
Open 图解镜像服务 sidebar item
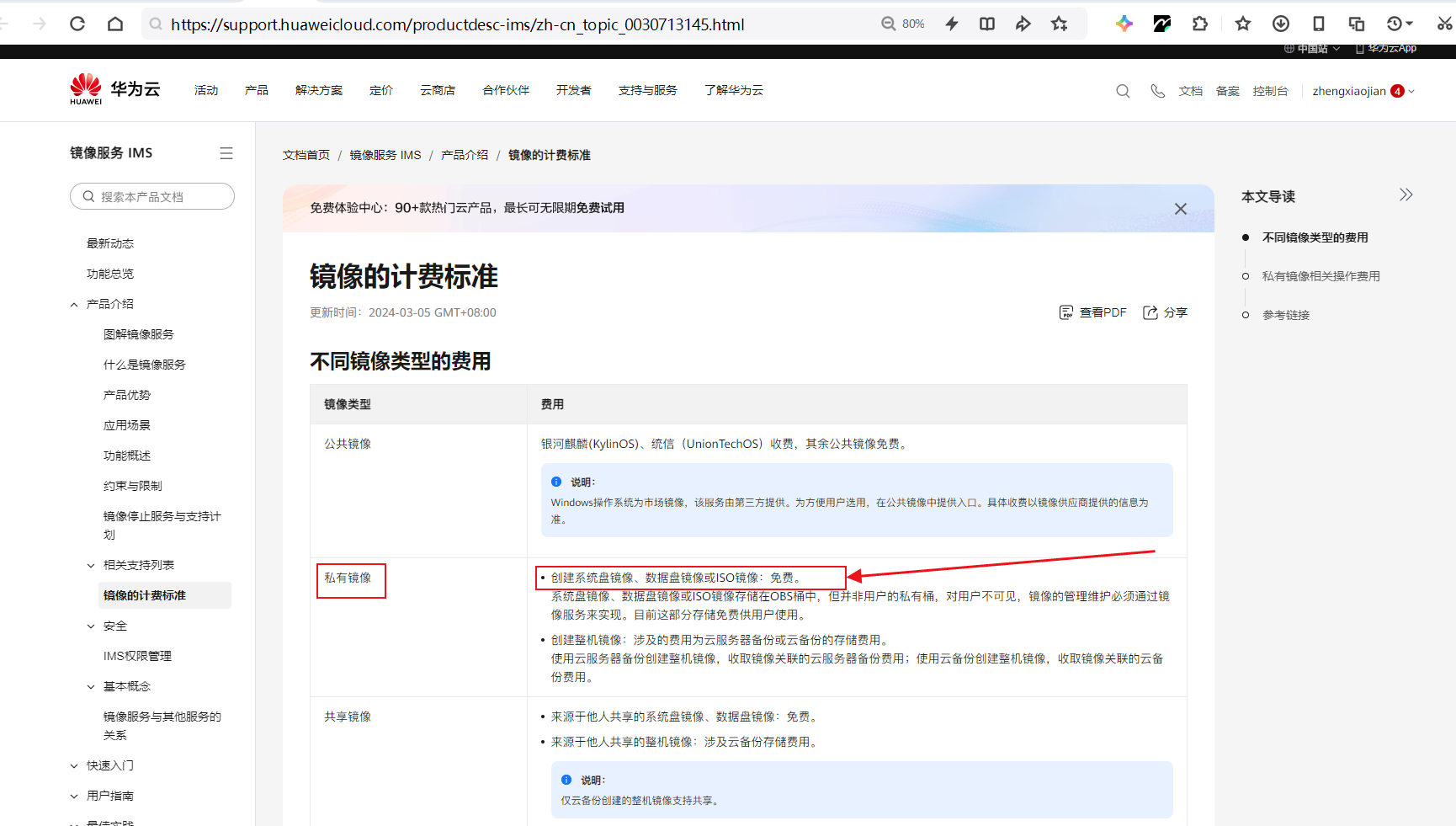139,335
